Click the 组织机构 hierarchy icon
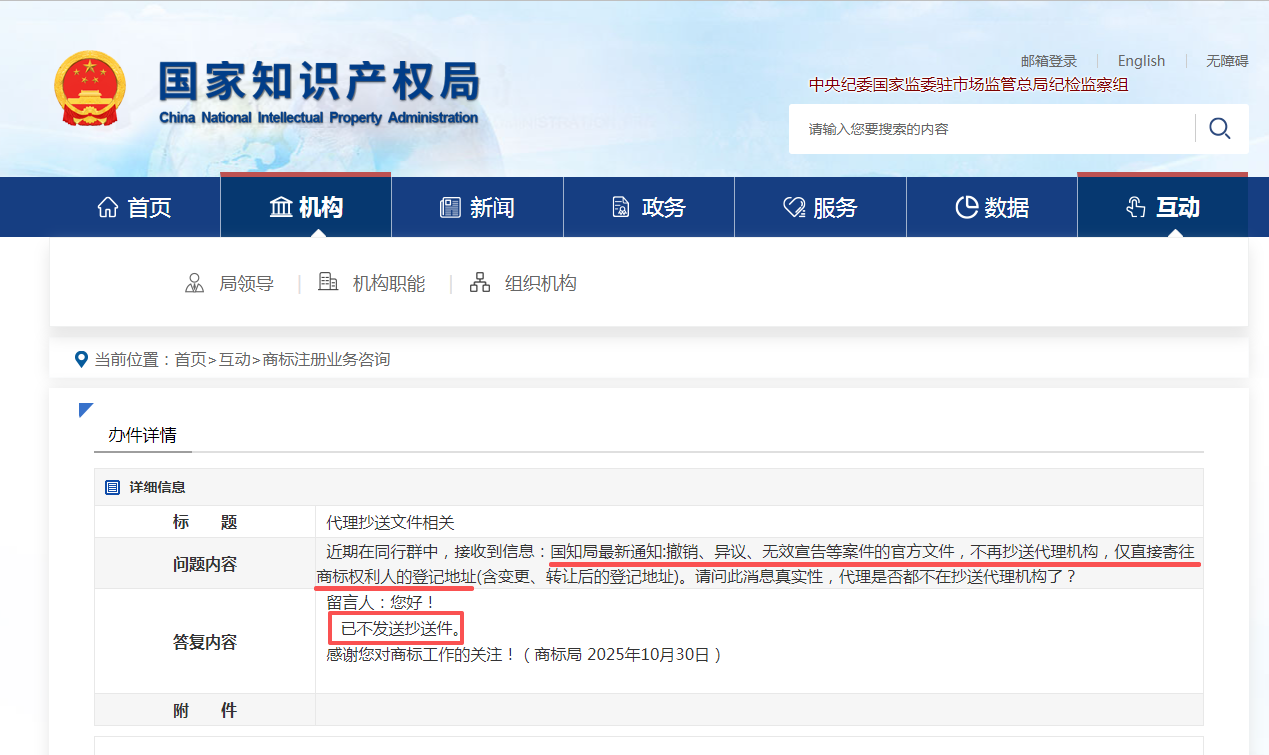The height and width of the screenshot is (755, 1269). pos(480,283)
